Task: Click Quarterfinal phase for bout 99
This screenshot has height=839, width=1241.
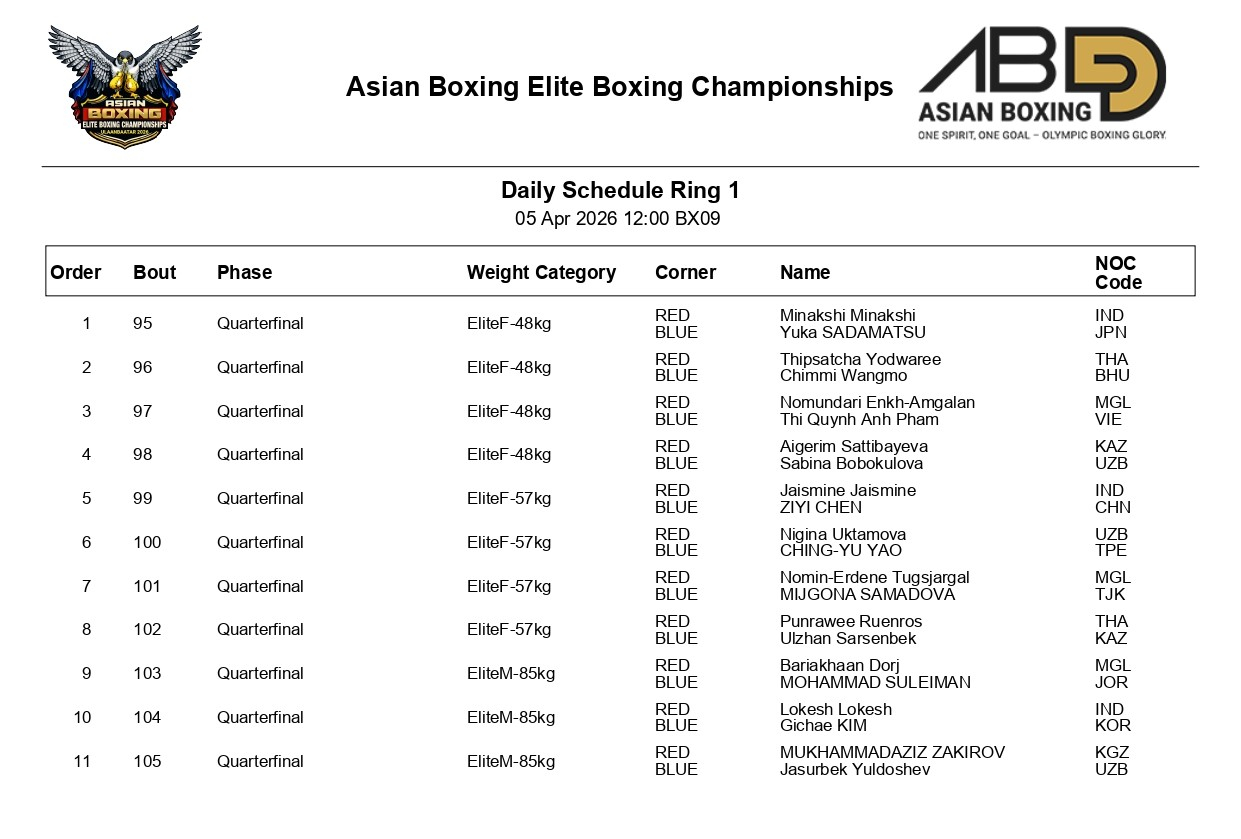Action: tap(260, 499)
